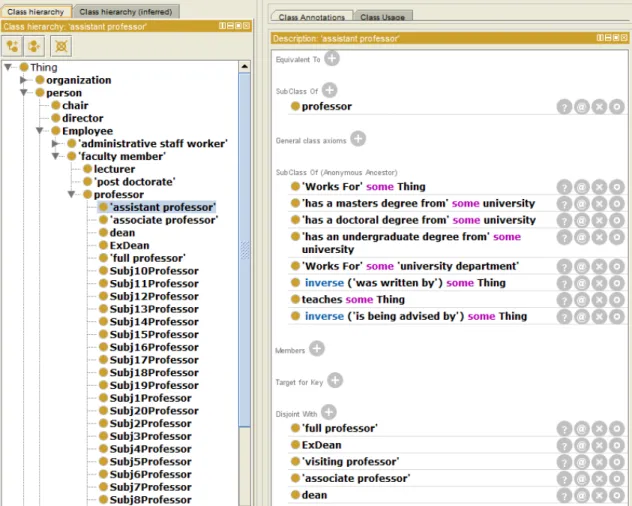Image resolution: width=632 pixels, height=506 pixels.
Task: Close the Description panel header
Action: tap(624, 37)
